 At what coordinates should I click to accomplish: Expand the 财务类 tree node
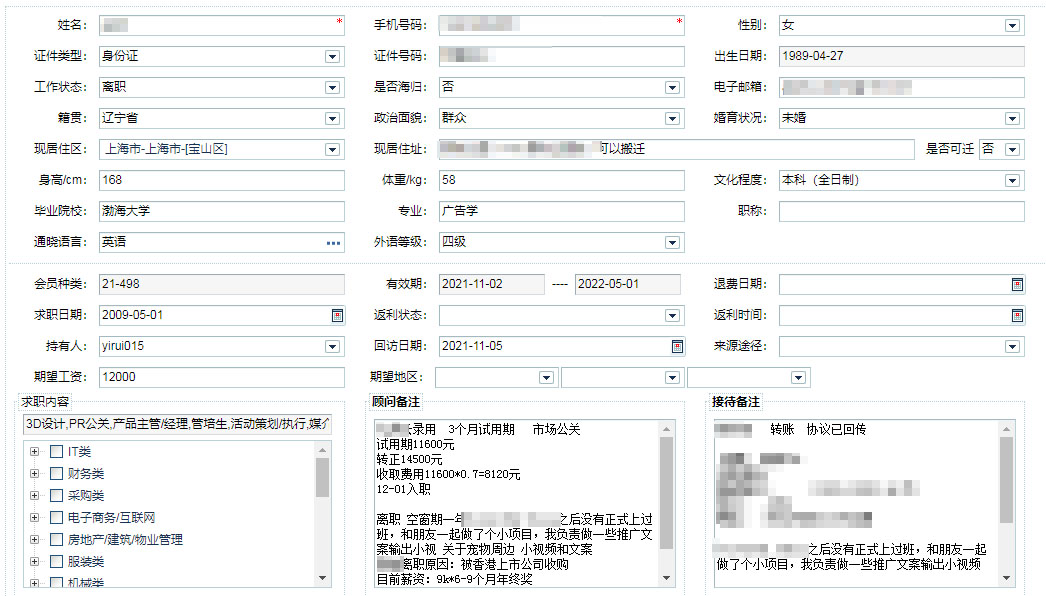tap(35, 474)
